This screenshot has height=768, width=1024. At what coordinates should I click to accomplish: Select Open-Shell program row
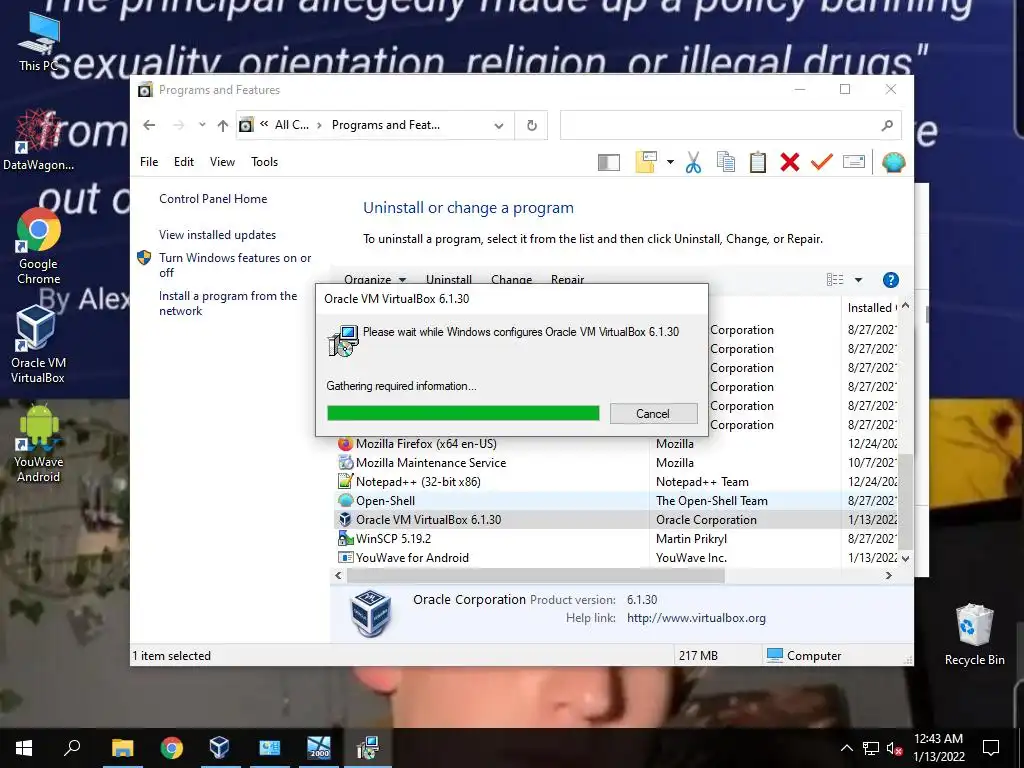pos(617,501)
